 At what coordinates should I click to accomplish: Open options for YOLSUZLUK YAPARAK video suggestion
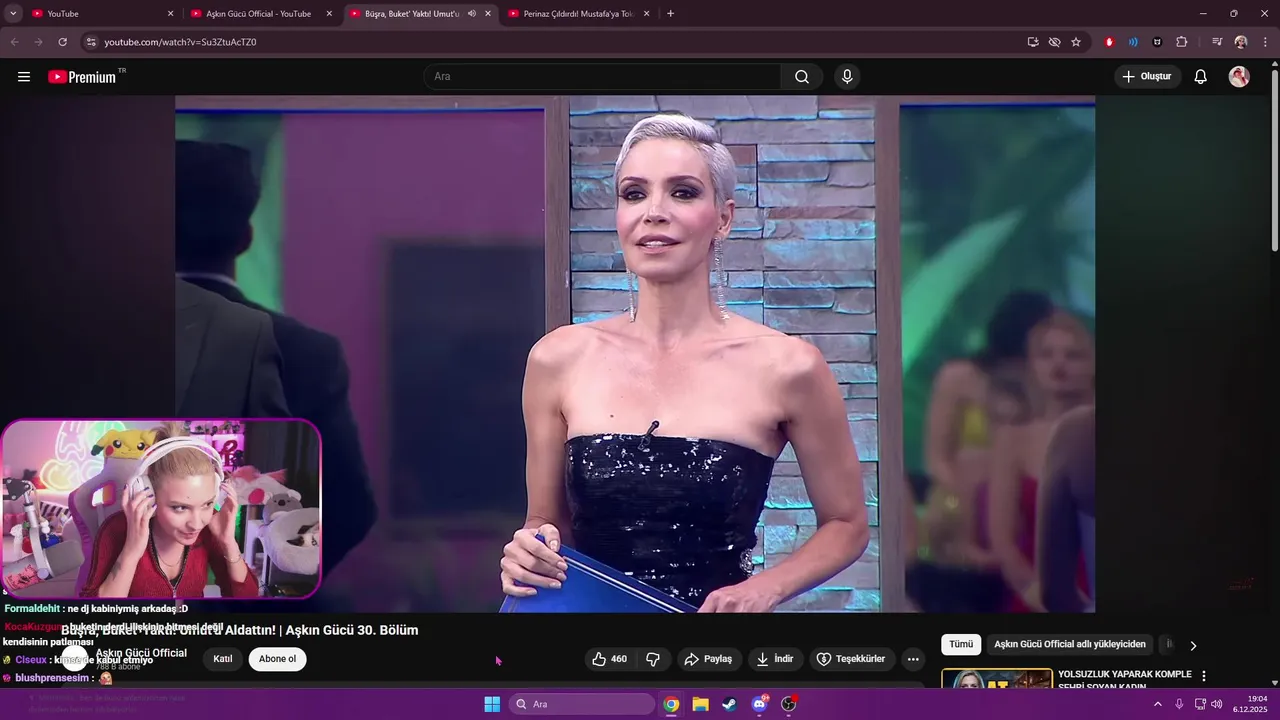1204,676
